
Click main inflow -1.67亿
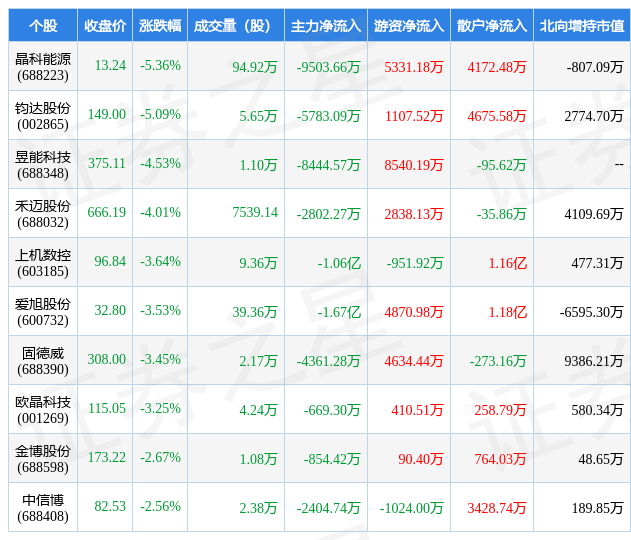point(339,312)
